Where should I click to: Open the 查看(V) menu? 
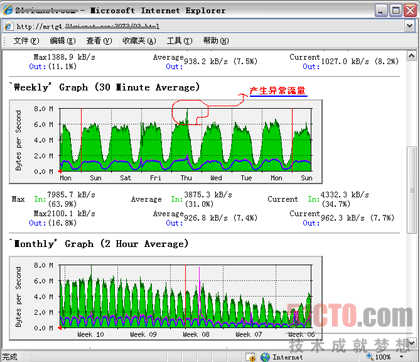[x=99, y=41]
